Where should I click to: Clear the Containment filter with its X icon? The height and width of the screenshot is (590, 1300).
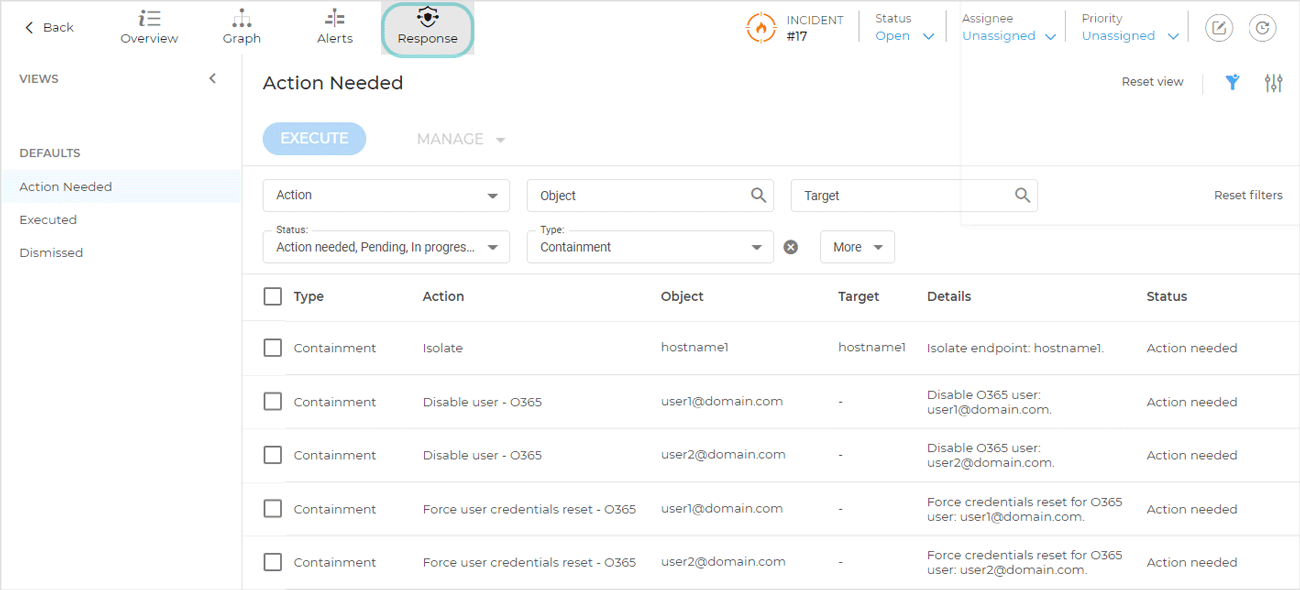[791, 246]
